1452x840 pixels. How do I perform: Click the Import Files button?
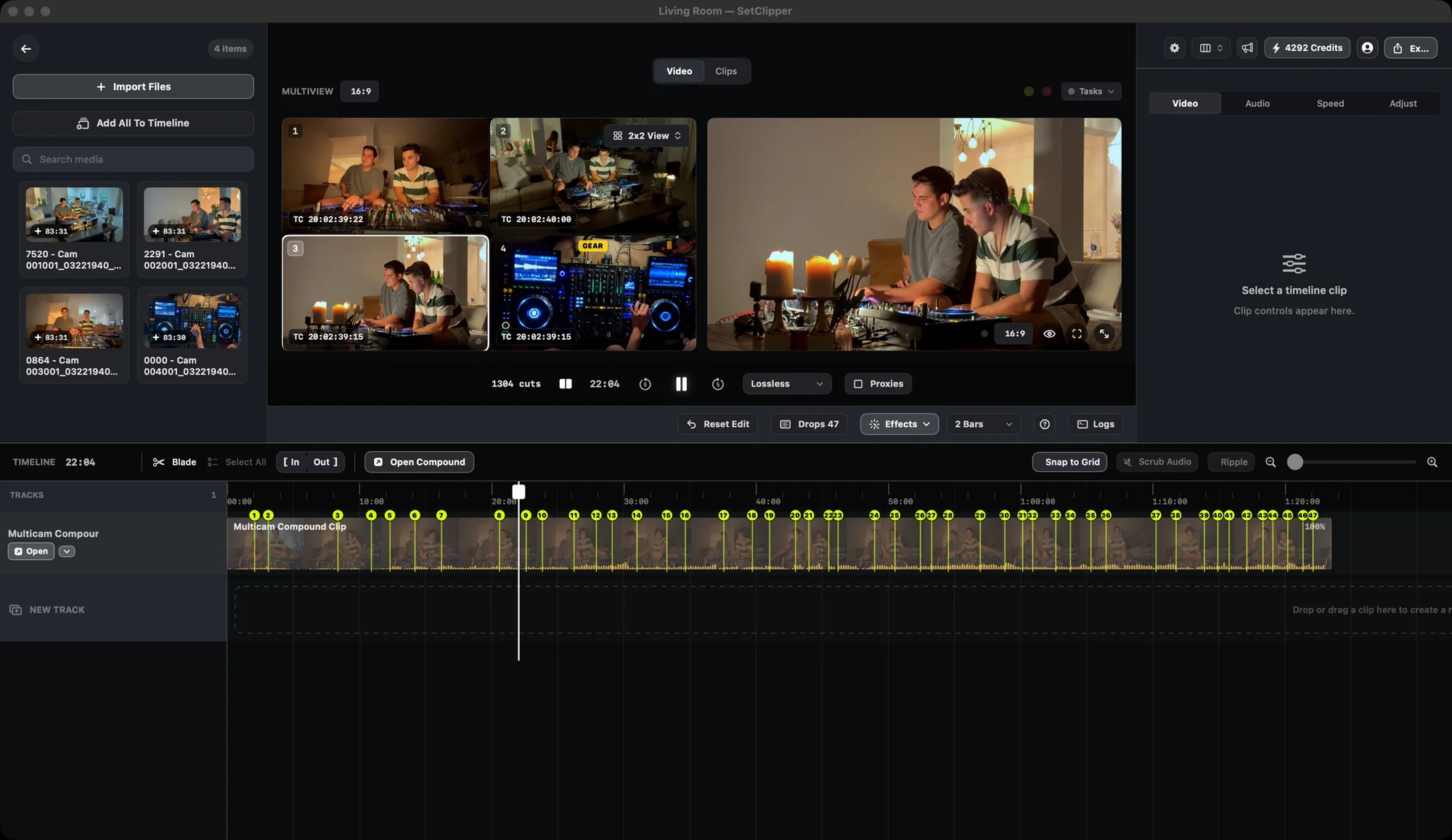tap(133, 86)
